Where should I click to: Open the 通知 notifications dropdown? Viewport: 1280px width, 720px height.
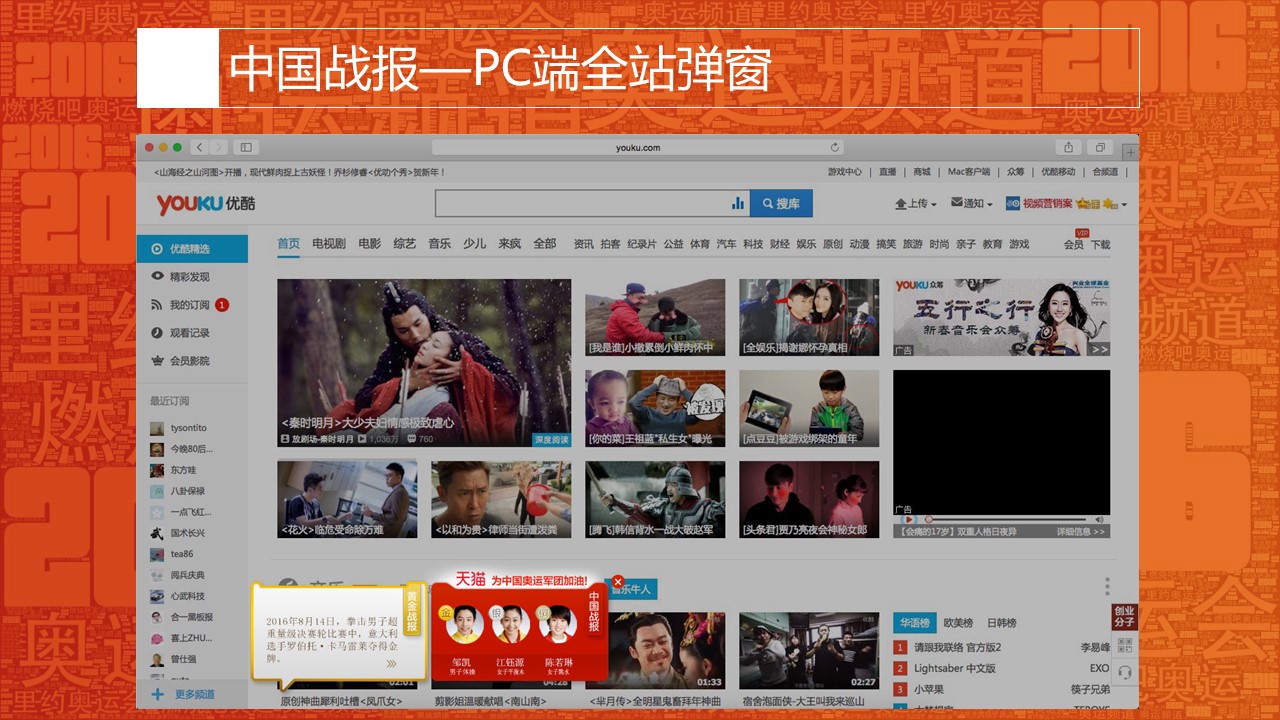click(971, 203)
